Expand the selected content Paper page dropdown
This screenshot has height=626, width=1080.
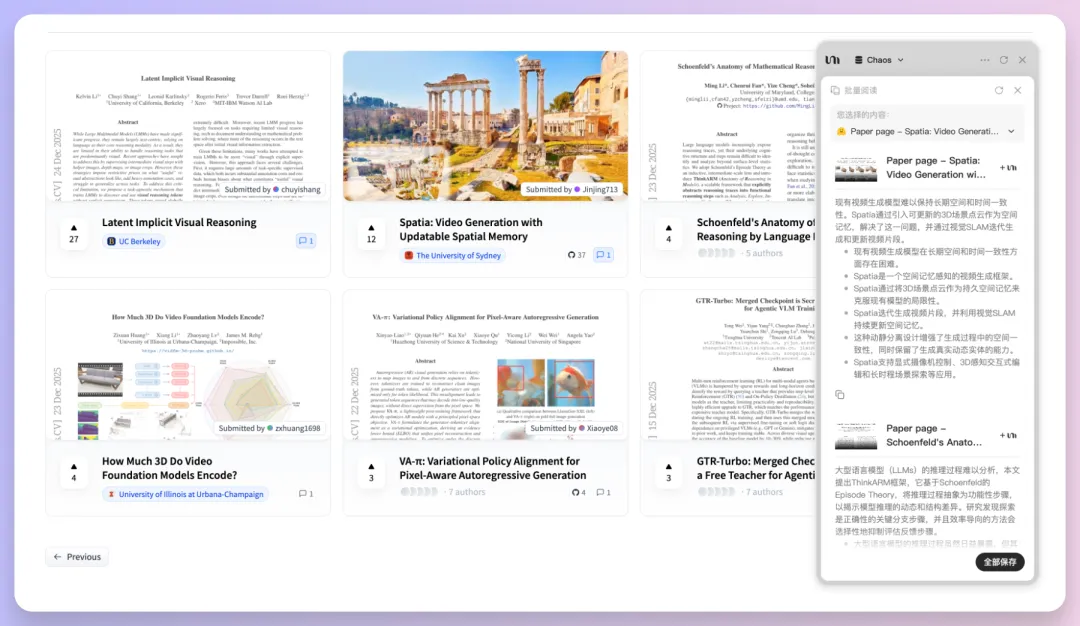tap(1011, 131)
